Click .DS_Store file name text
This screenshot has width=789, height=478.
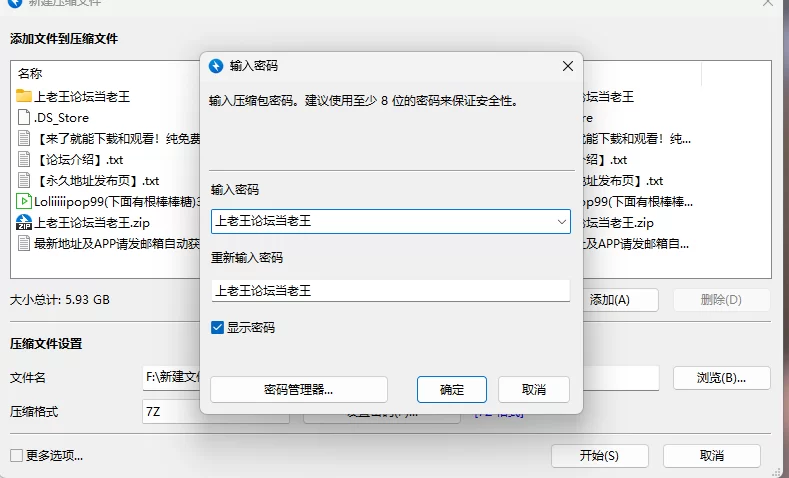coord(61,118)
